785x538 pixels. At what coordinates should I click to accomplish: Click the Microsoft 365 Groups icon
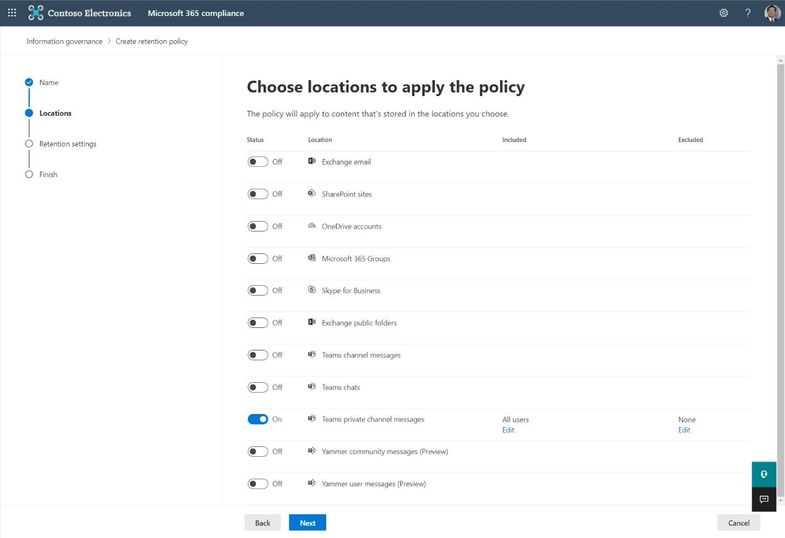(312, 258)
